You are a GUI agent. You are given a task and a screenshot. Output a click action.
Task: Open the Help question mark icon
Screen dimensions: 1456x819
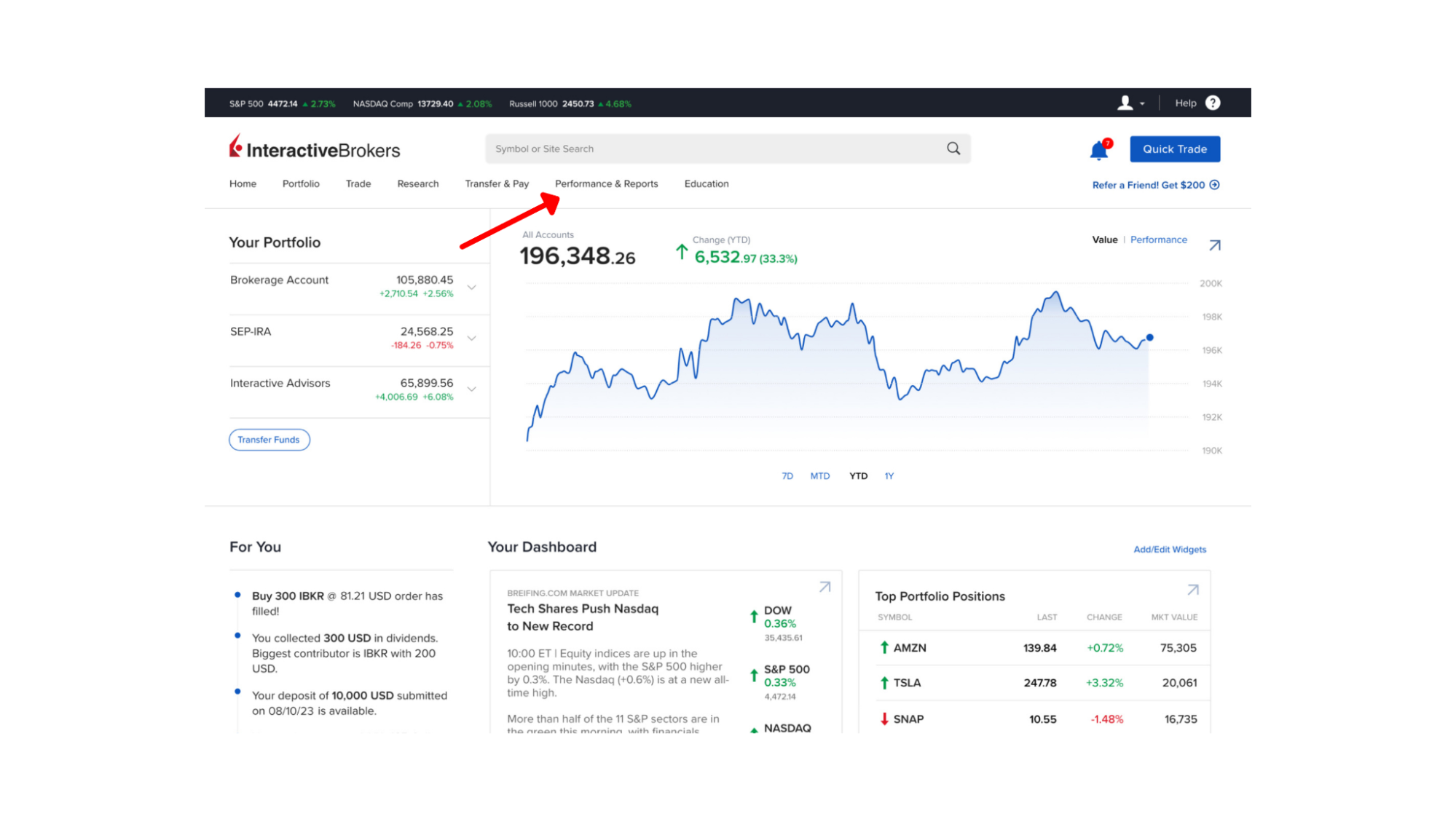1213,103
